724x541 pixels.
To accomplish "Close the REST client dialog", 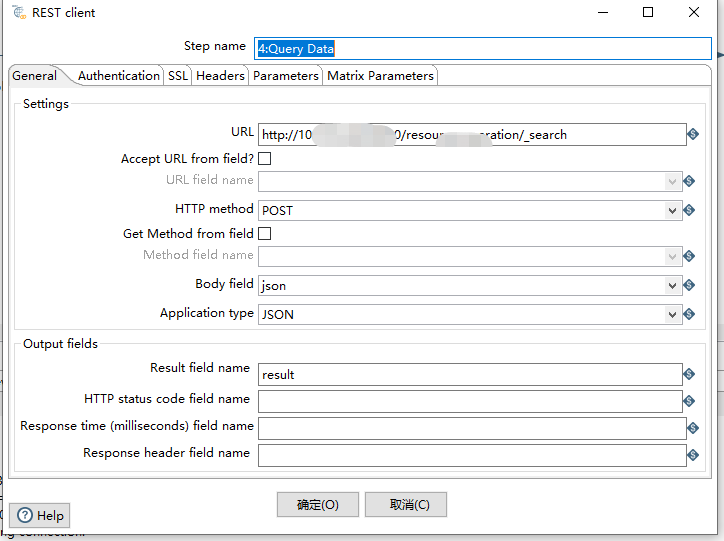I will pos(694,12).
